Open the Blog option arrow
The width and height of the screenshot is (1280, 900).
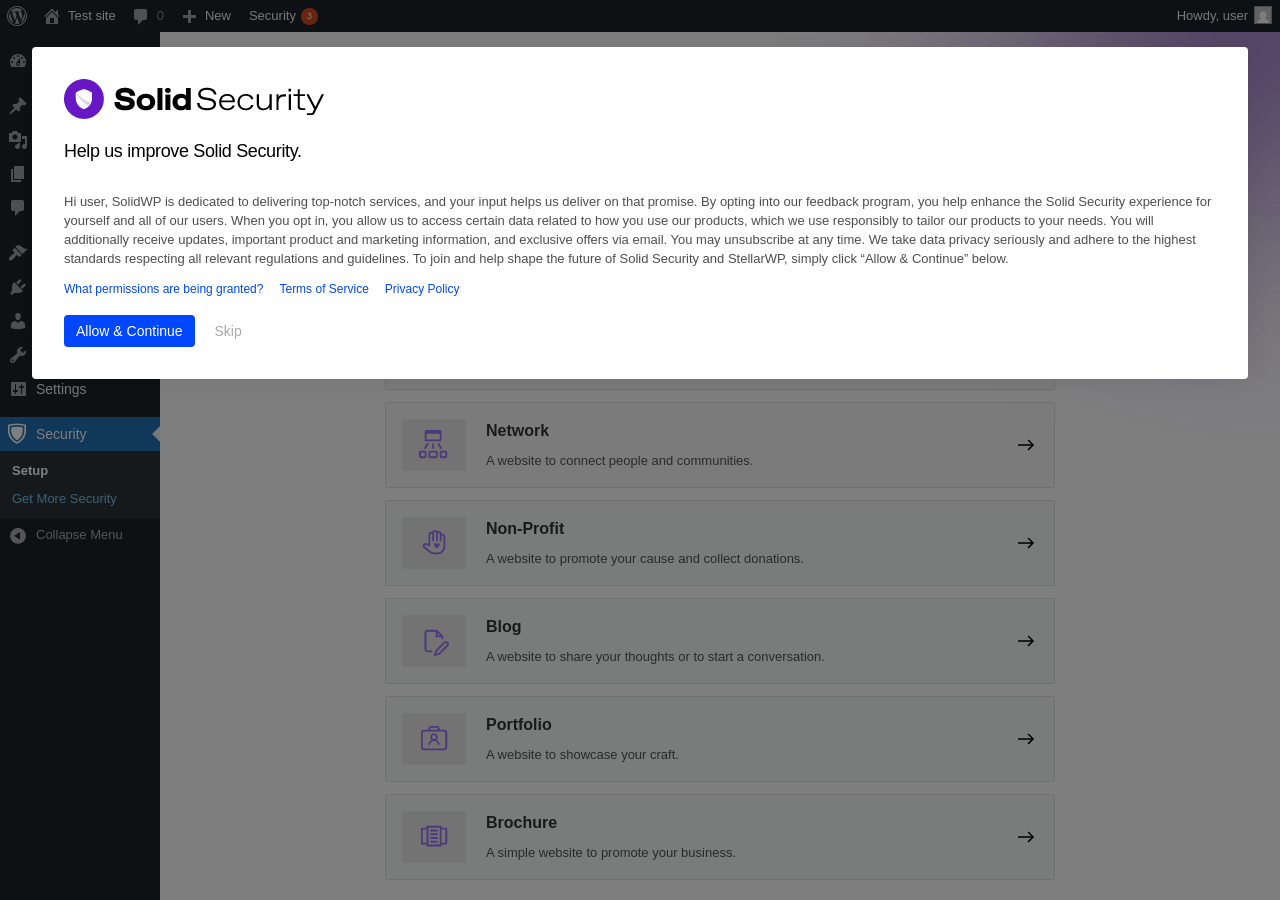coord(1026,641)
